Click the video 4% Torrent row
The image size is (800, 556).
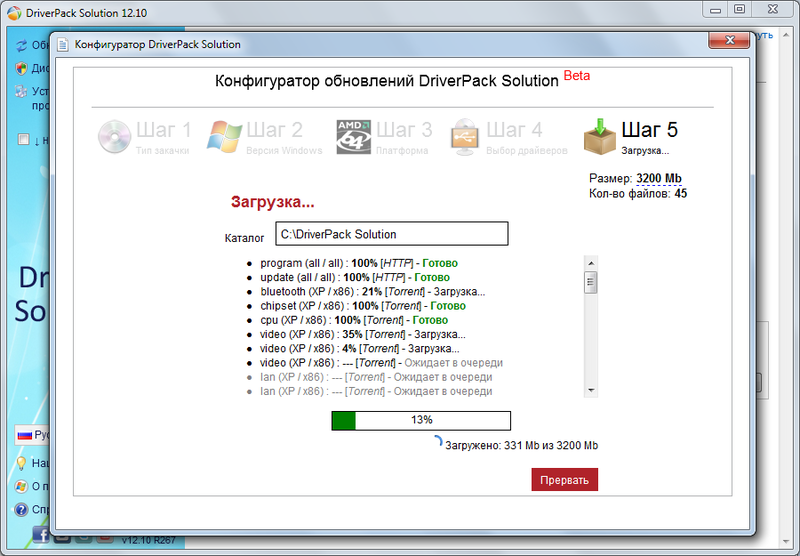(360, 349)
